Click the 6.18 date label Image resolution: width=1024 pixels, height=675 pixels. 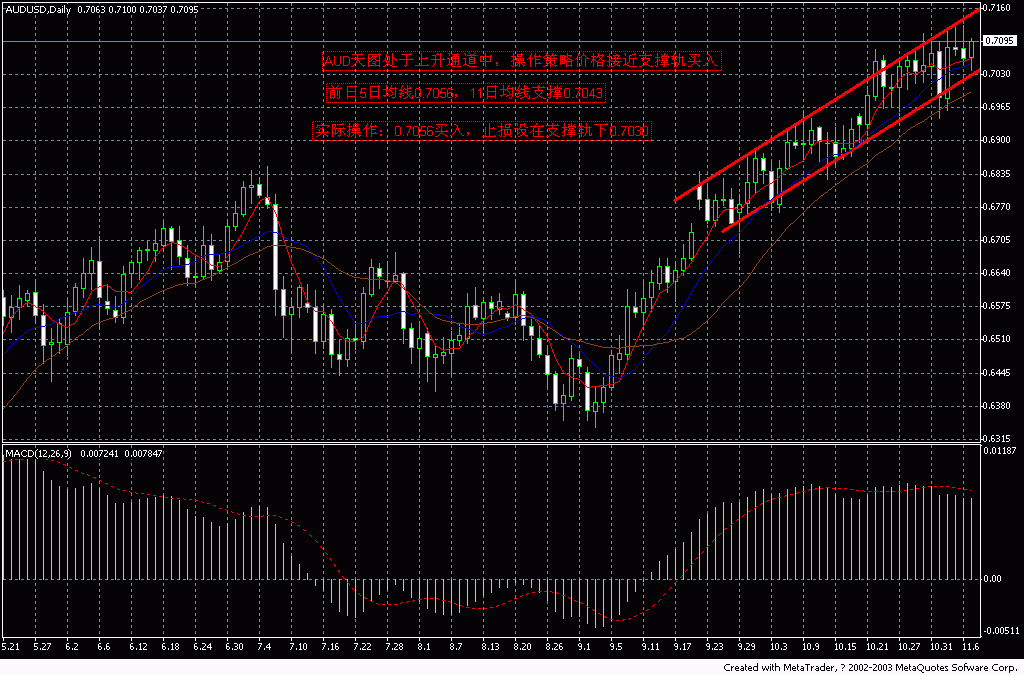tap(170, 646)
